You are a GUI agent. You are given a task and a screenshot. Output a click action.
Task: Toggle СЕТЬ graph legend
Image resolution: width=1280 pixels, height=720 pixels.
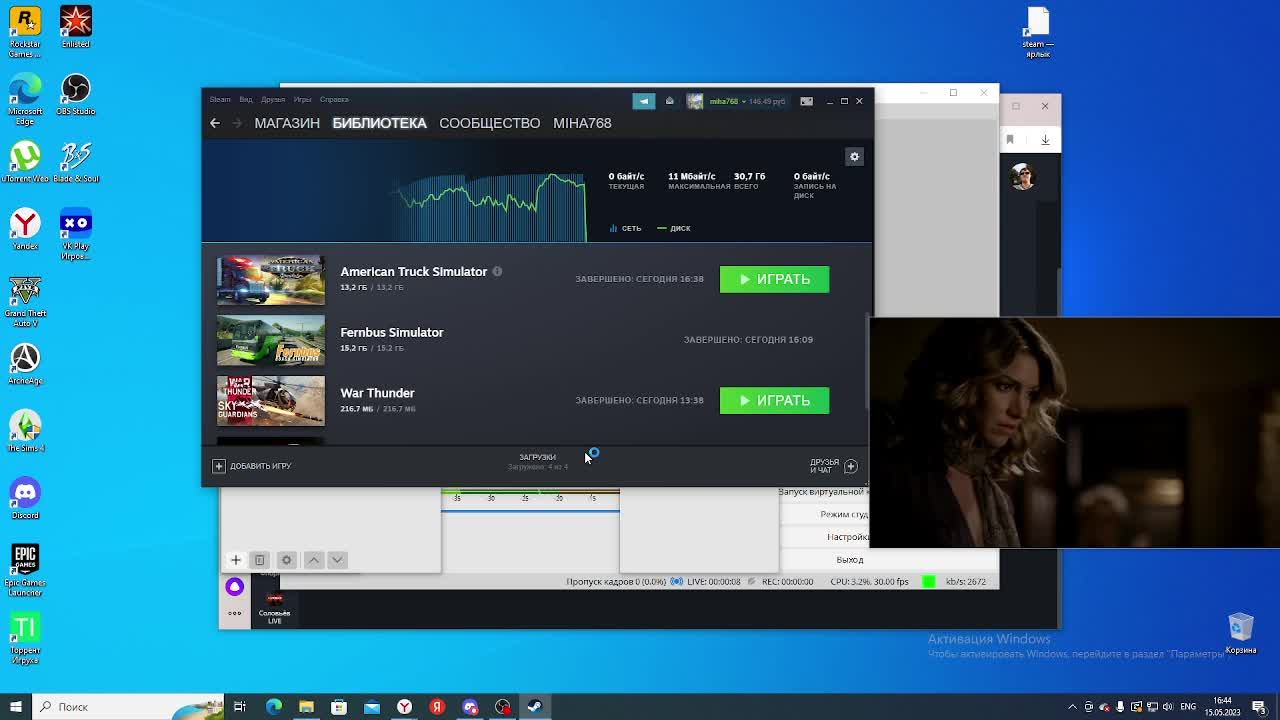click(625, 228)
